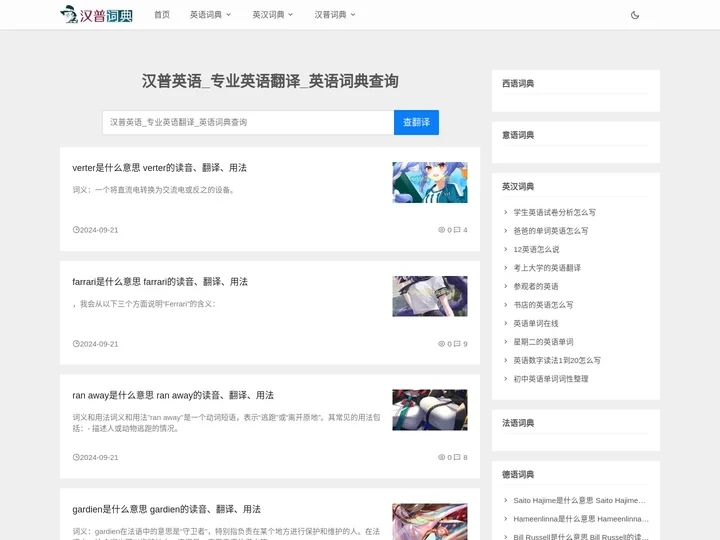Open sidebar link 学生英语试卷分析怎么写
This screenshot has width=720, height=540.
(x=554, y=212)
